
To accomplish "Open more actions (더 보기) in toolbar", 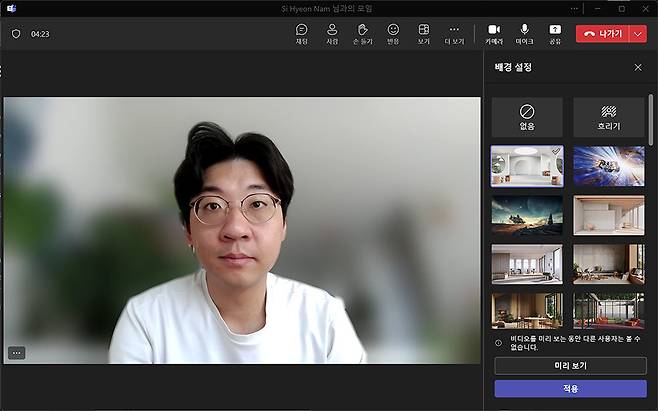I will [454, 34].
